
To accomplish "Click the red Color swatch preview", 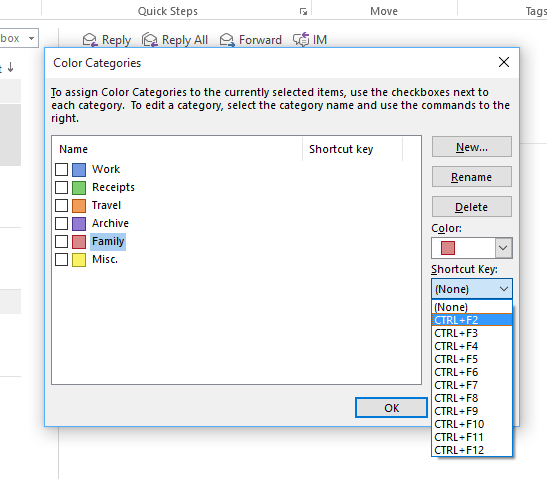I will tap(448, 248).
